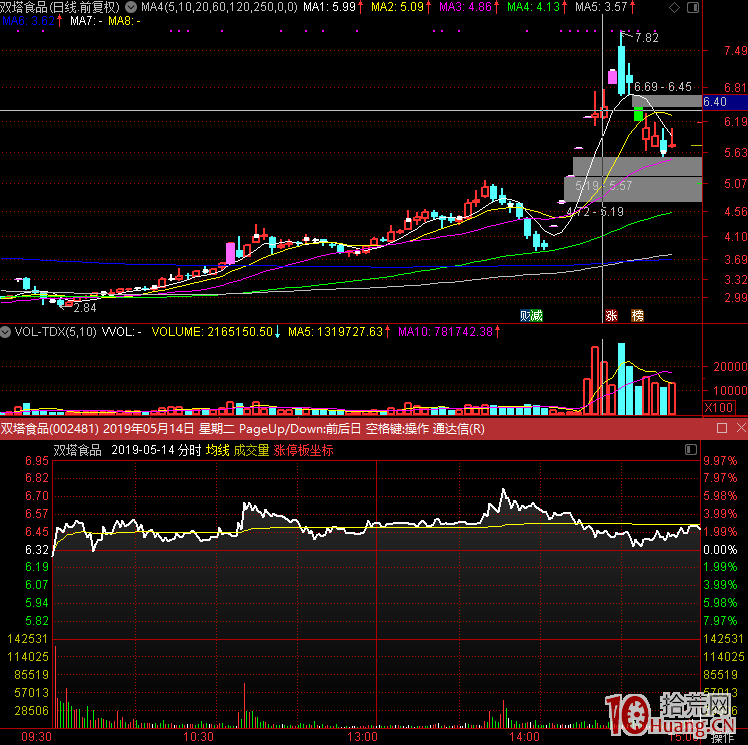The width and height of the screenshot is (748, 745).
Task: Click the 6.95 intraday price label
Action: [37, 461]
